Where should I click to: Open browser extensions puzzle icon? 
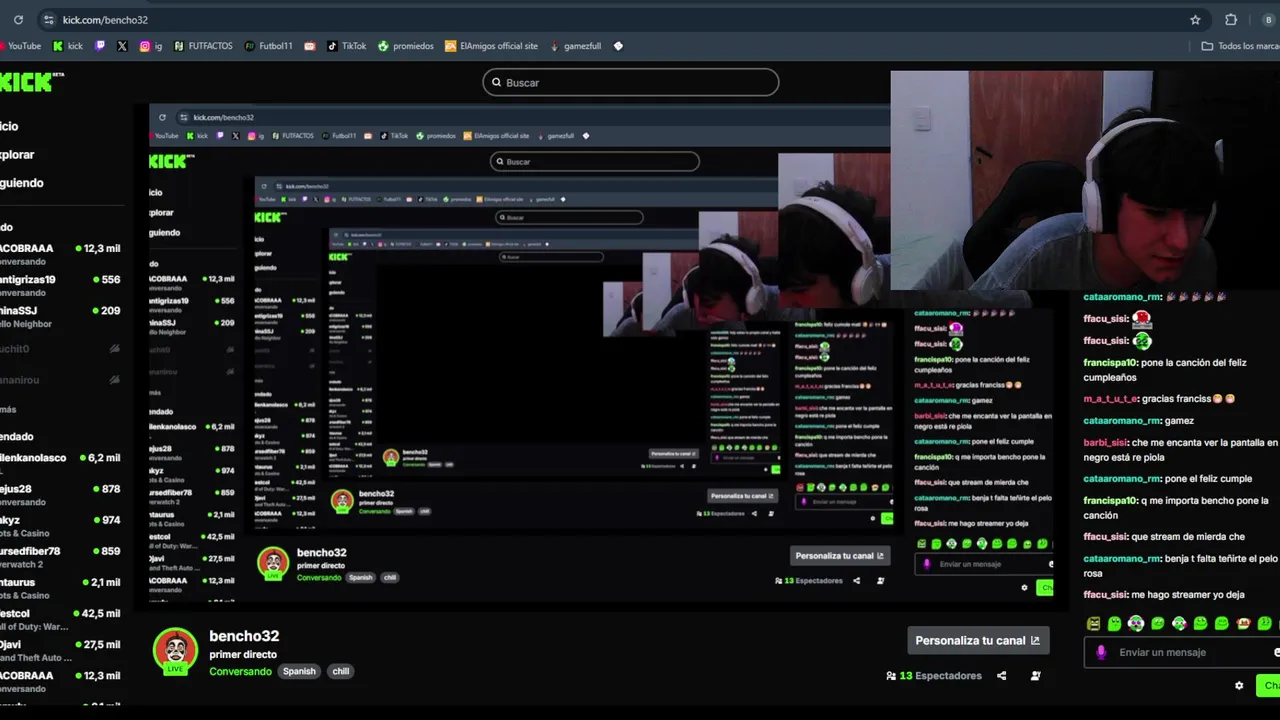point(1231,20)
